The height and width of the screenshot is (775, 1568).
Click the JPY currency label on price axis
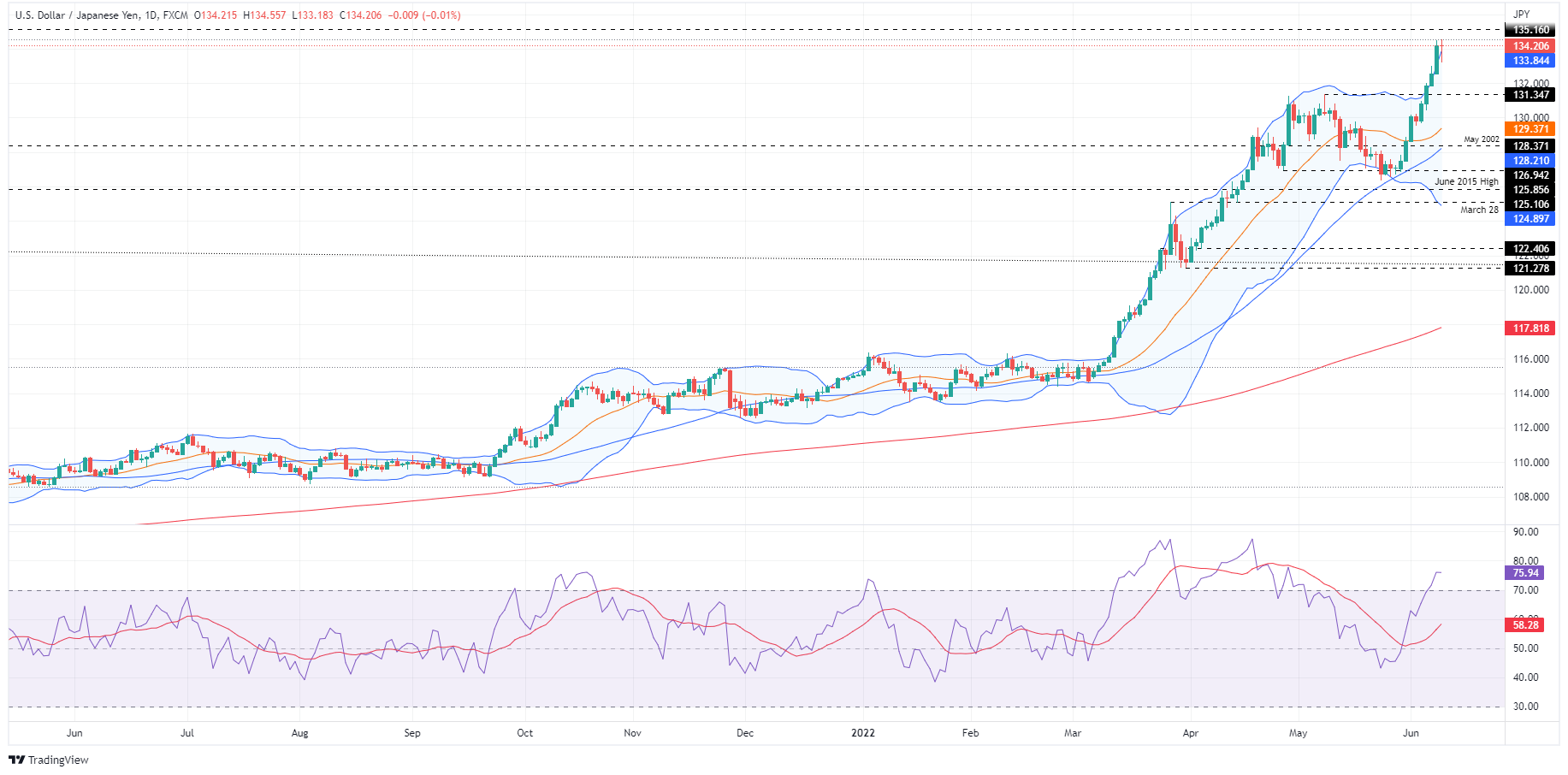click(1521, 14)
